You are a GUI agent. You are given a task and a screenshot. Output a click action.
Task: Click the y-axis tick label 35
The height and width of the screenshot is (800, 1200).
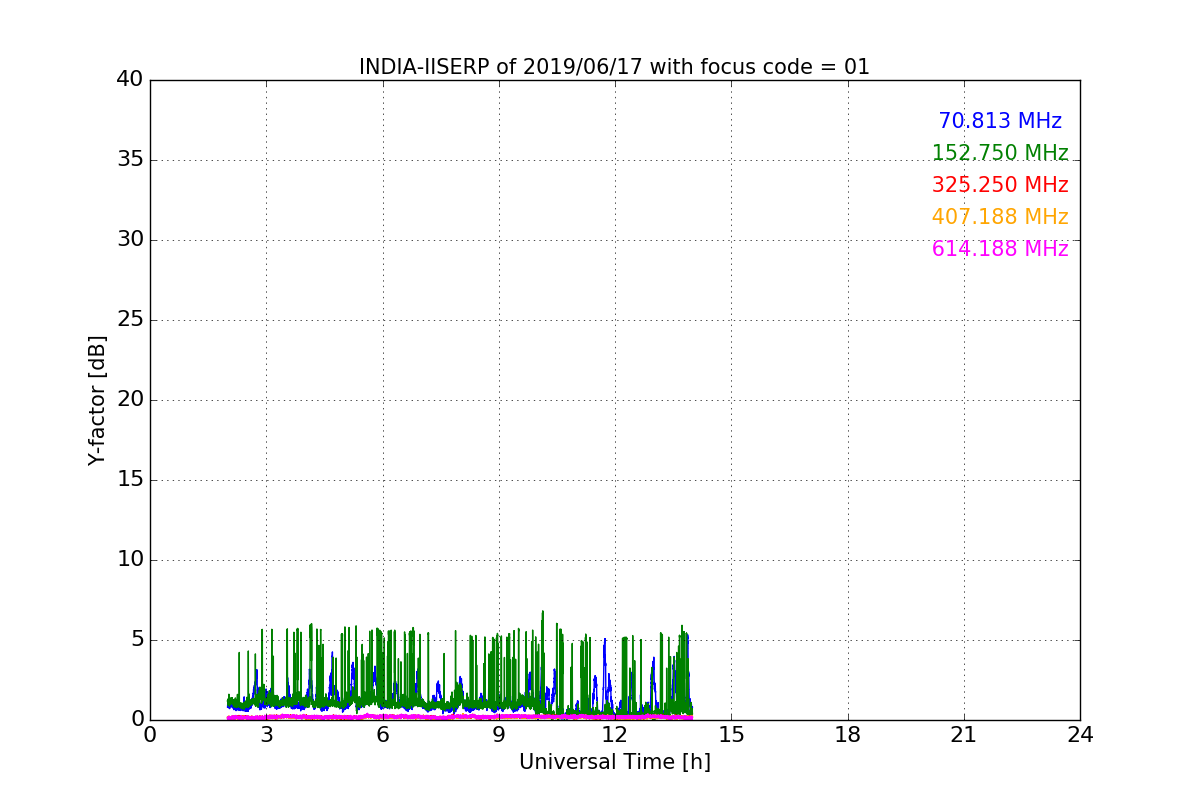[x=130, y=160]
